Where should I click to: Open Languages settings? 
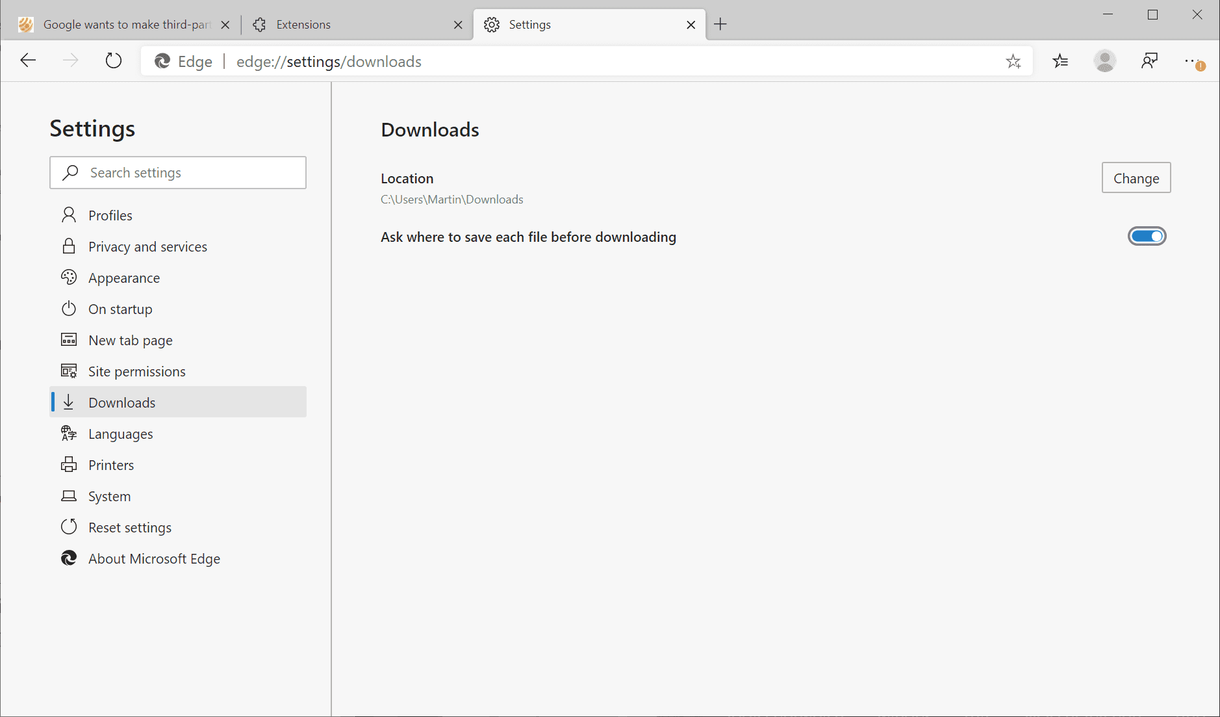tap(178, 434)
